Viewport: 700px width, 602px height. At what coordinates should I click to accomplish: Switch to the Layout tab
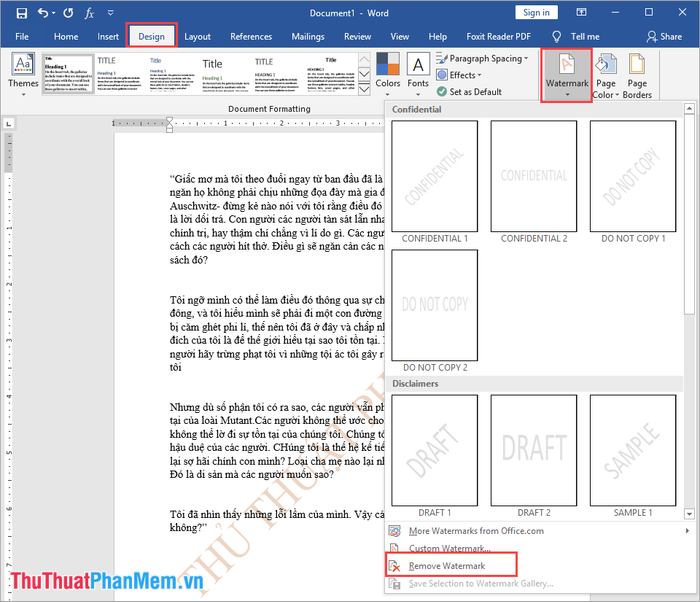198,37
